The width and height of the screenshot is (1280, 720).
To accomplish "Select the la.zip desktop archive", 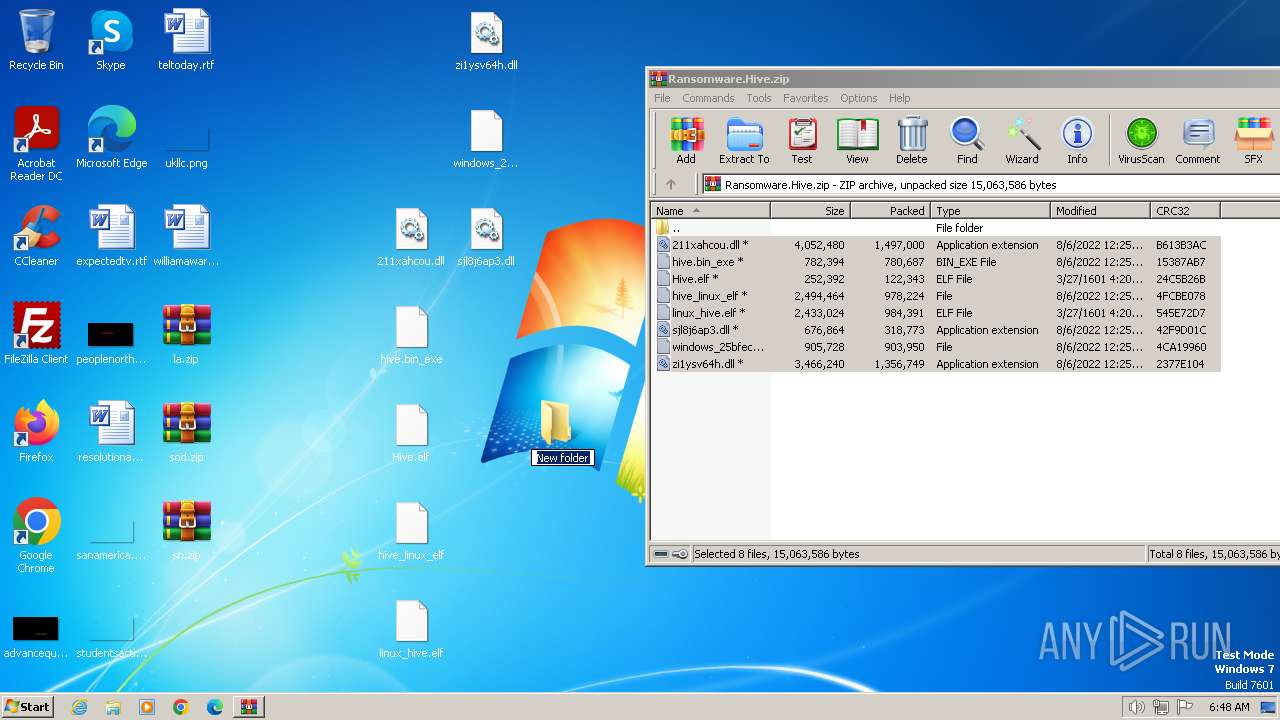I will 186,334.
